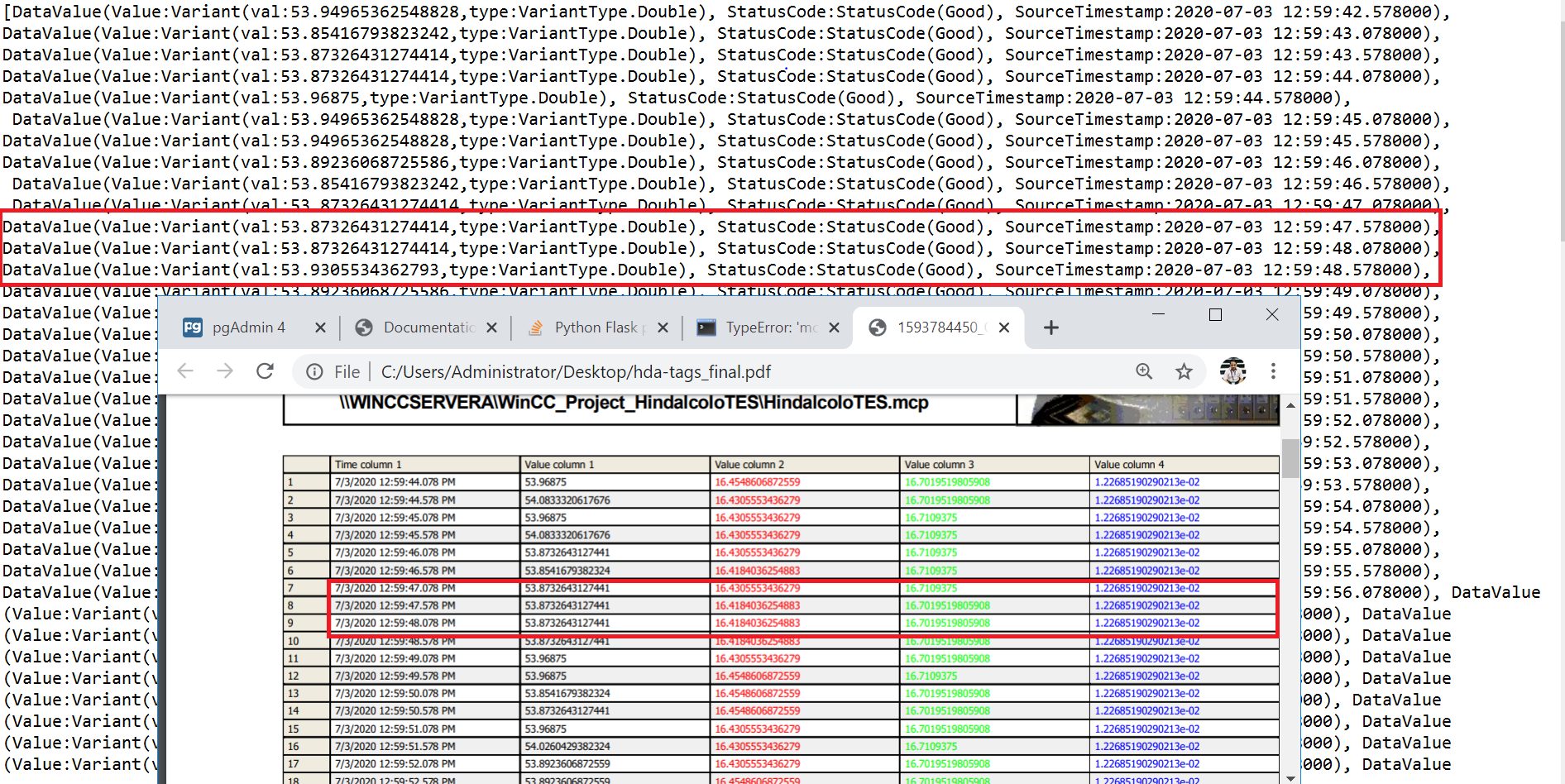Reload the current PDF page
The height and width of the screenshot is (784, 1565).
[x=265, y=370]
